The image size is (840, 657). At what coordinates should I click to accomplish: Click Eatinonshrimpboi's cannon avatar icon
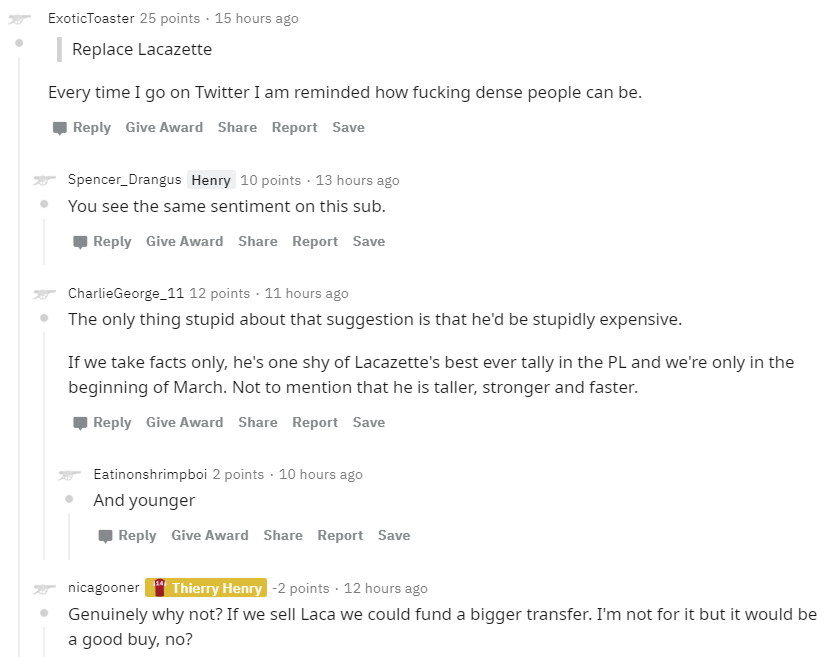(x=70, y=475)
